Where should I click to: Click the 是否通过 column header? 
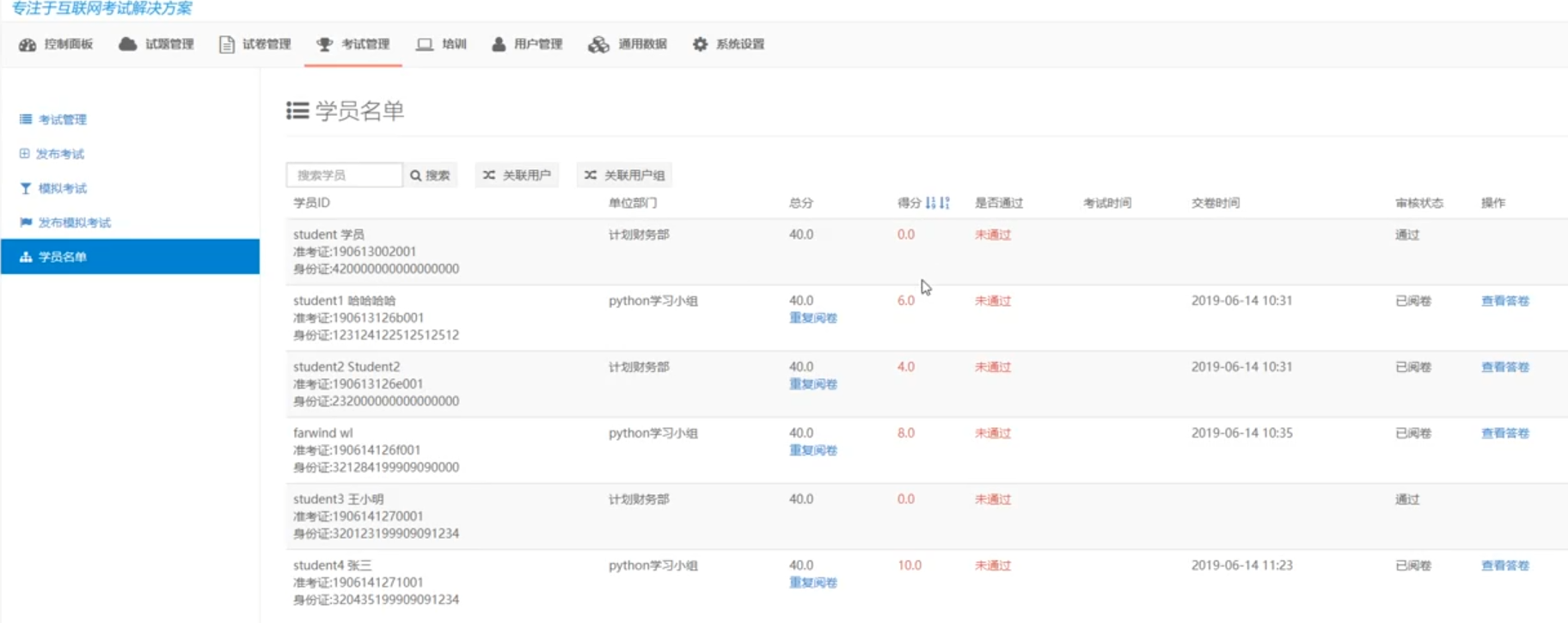[x=999, y=203]
